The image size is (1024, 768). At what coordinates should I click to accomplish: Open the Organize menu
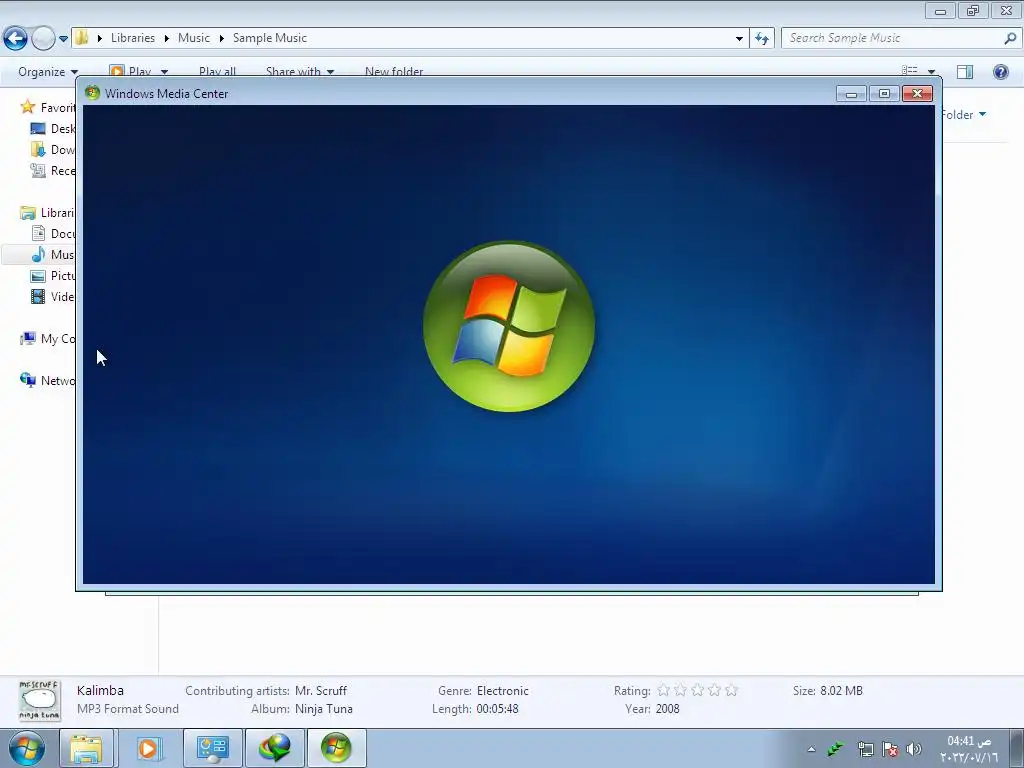click(48, 72)
